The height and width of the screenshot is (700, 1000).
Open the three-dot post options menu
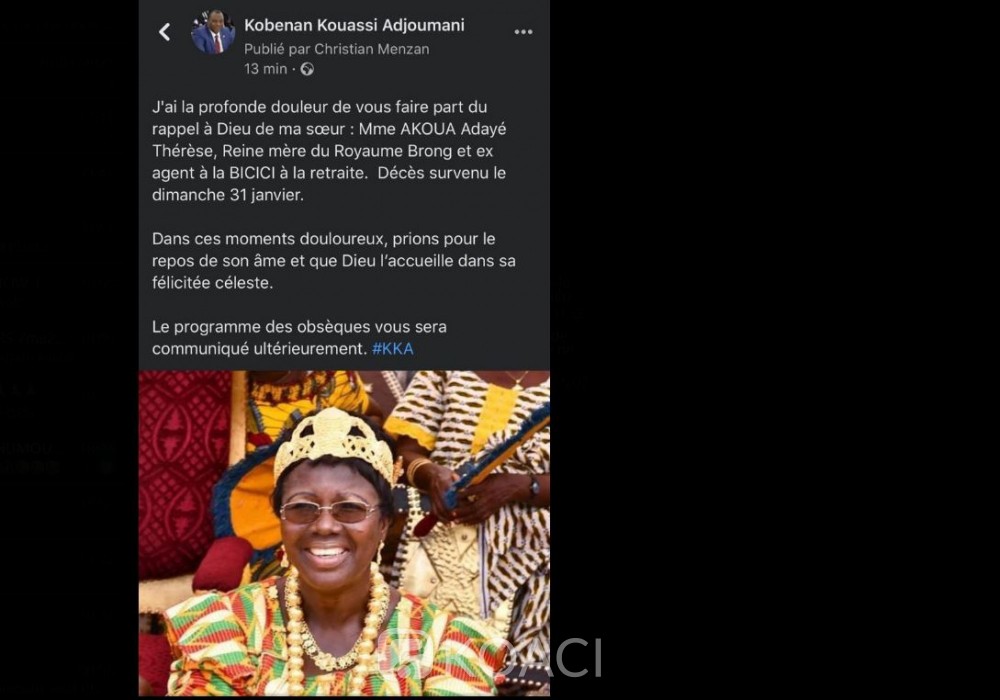[523, 32]
